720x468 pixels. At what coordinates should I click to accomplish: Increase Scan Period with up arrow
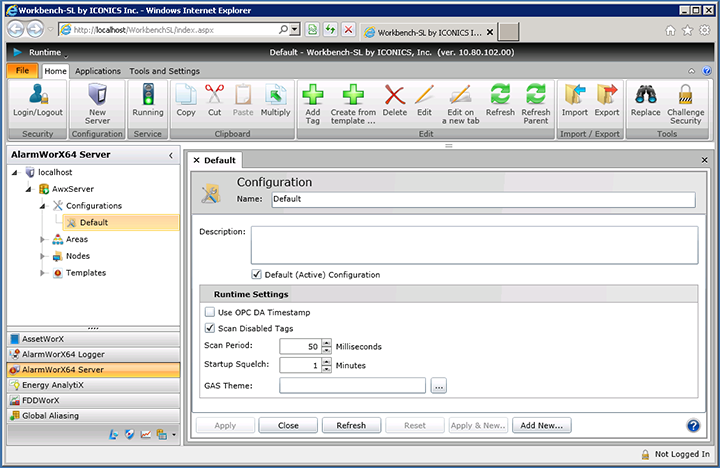click(x=326, y=342)
